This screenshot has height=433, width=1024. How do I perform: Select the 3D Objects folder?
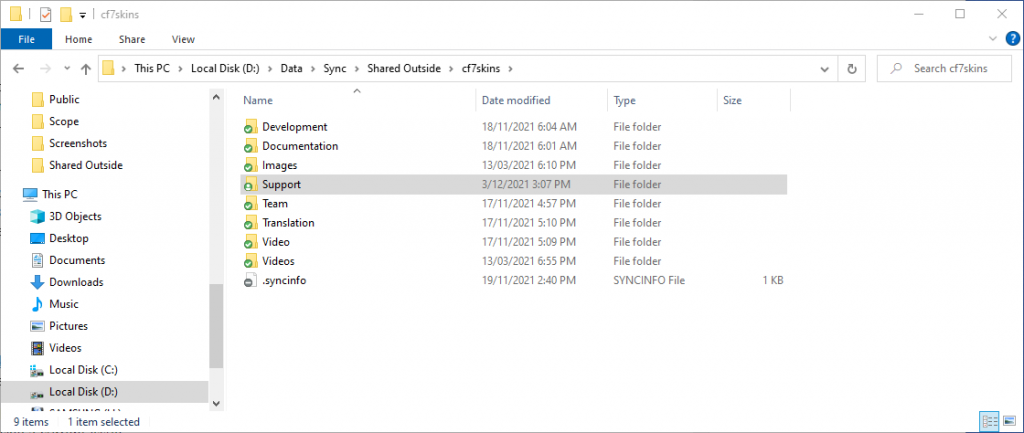tap(74, 216)
